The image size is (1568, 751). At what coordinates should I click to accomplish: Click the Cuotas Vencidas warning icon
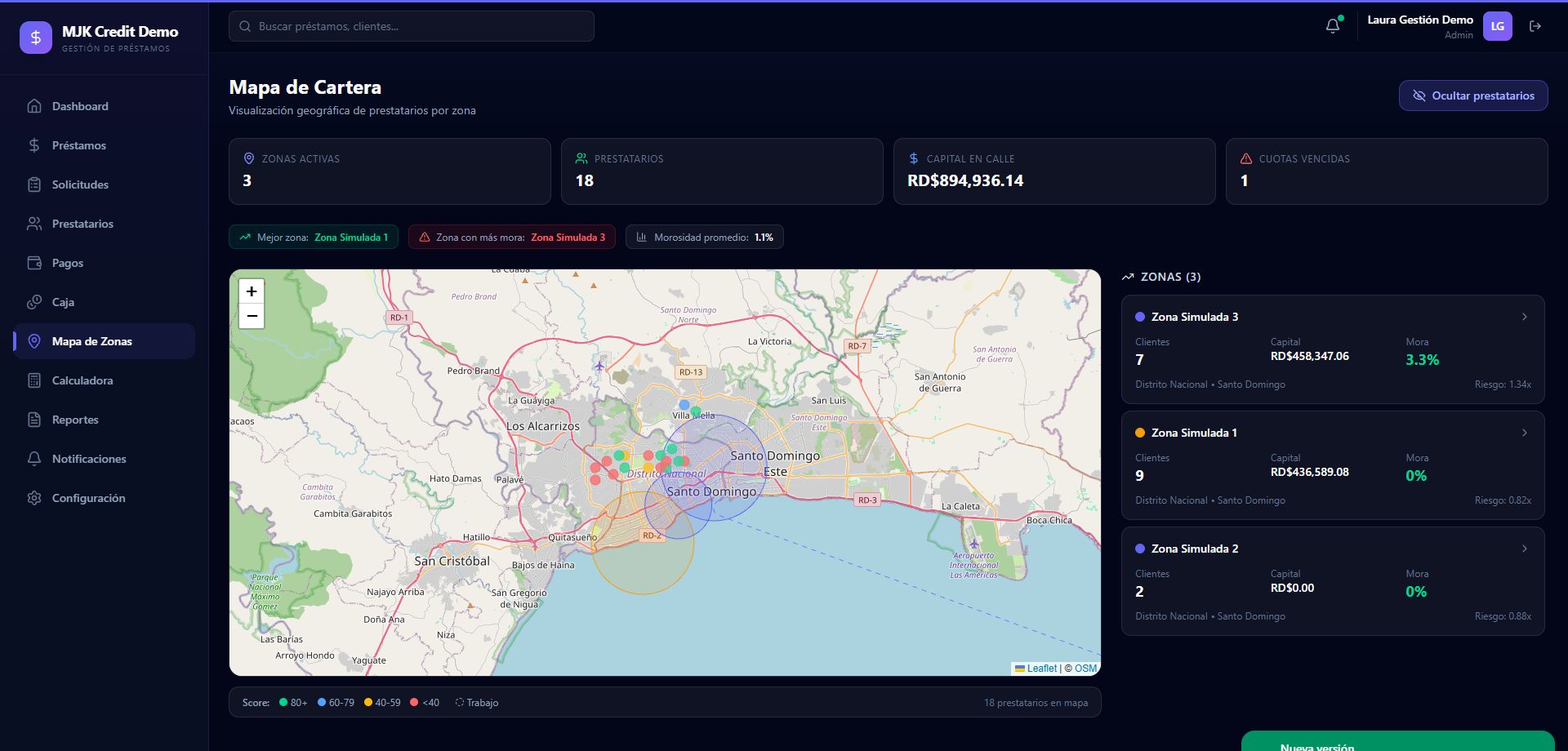click(1246, 158)
